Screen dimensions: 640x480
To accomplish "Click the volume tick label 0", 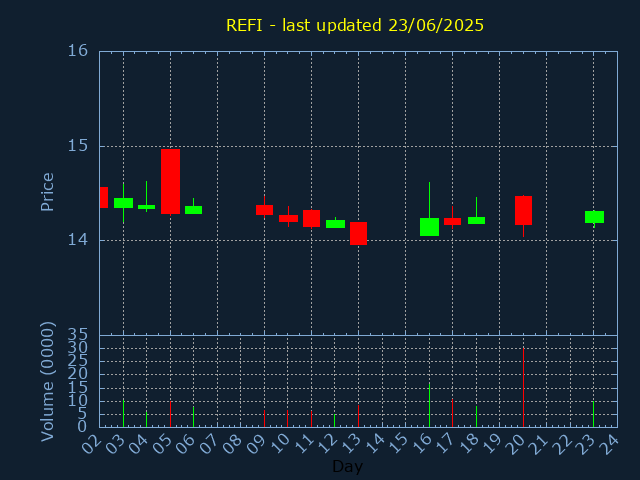I will pos(82,427).
